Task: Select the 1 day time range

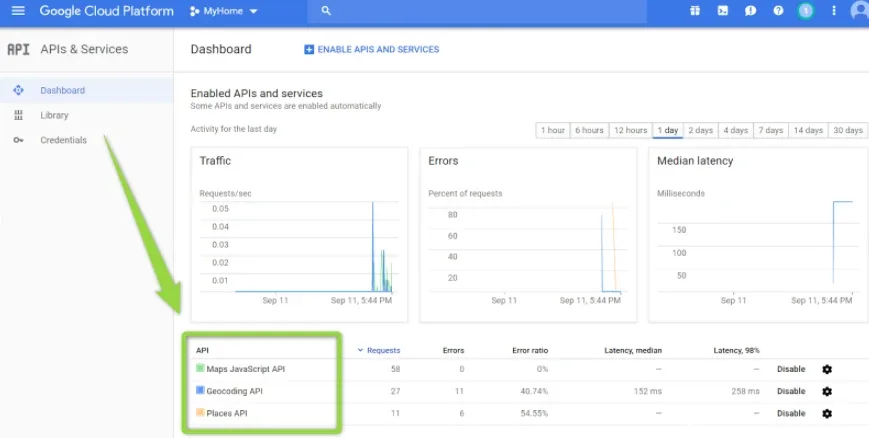Action: pyautogui.click(x=668, y=130)
